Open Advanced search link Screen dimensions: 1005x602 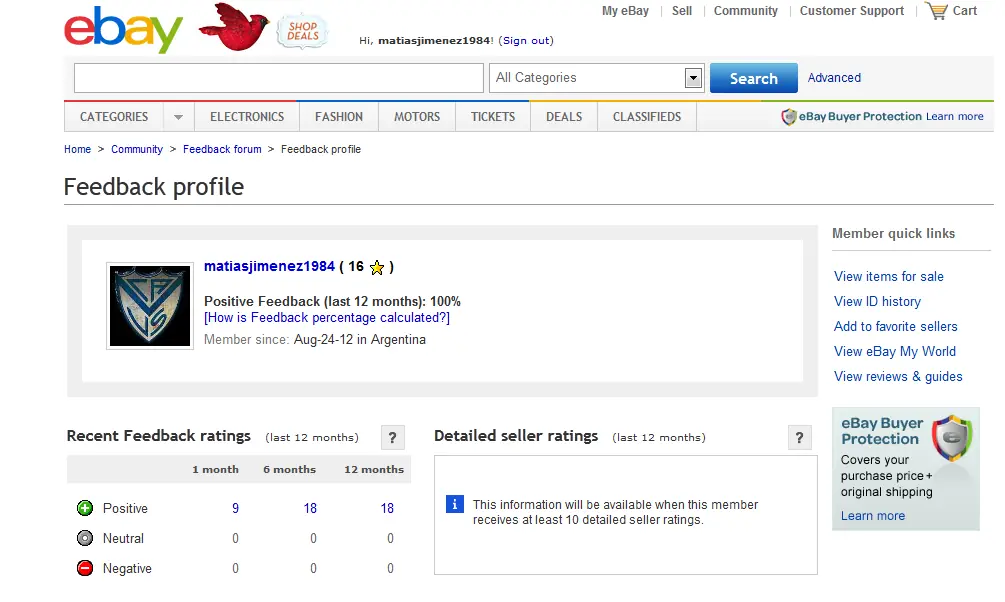click(834, 78)
